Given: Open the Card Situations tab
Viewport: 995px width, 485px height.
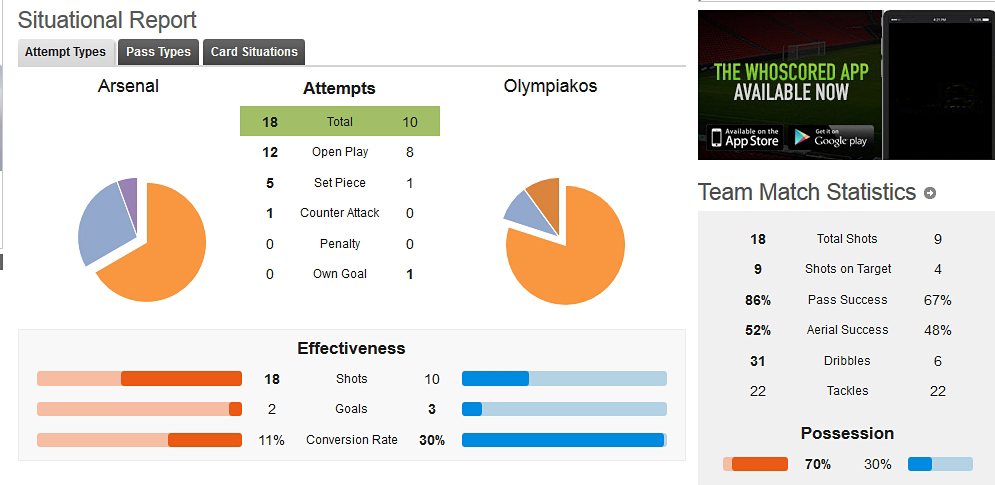Looking at the screenshot, I should coord(254,52).
